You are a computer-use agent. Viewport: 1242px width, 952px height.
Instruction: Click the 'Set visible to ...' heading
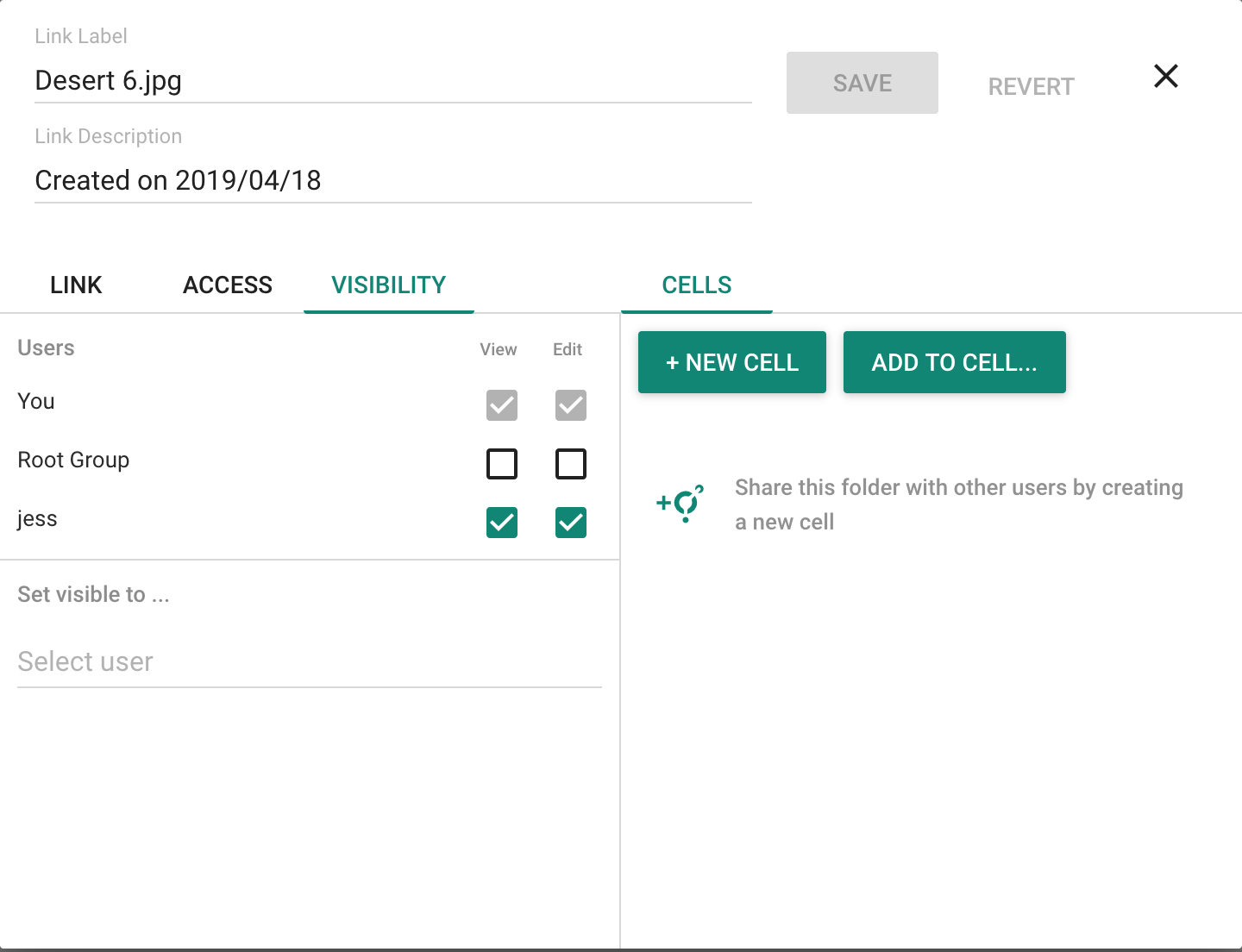pyautogui.click(x=93, y=595)
